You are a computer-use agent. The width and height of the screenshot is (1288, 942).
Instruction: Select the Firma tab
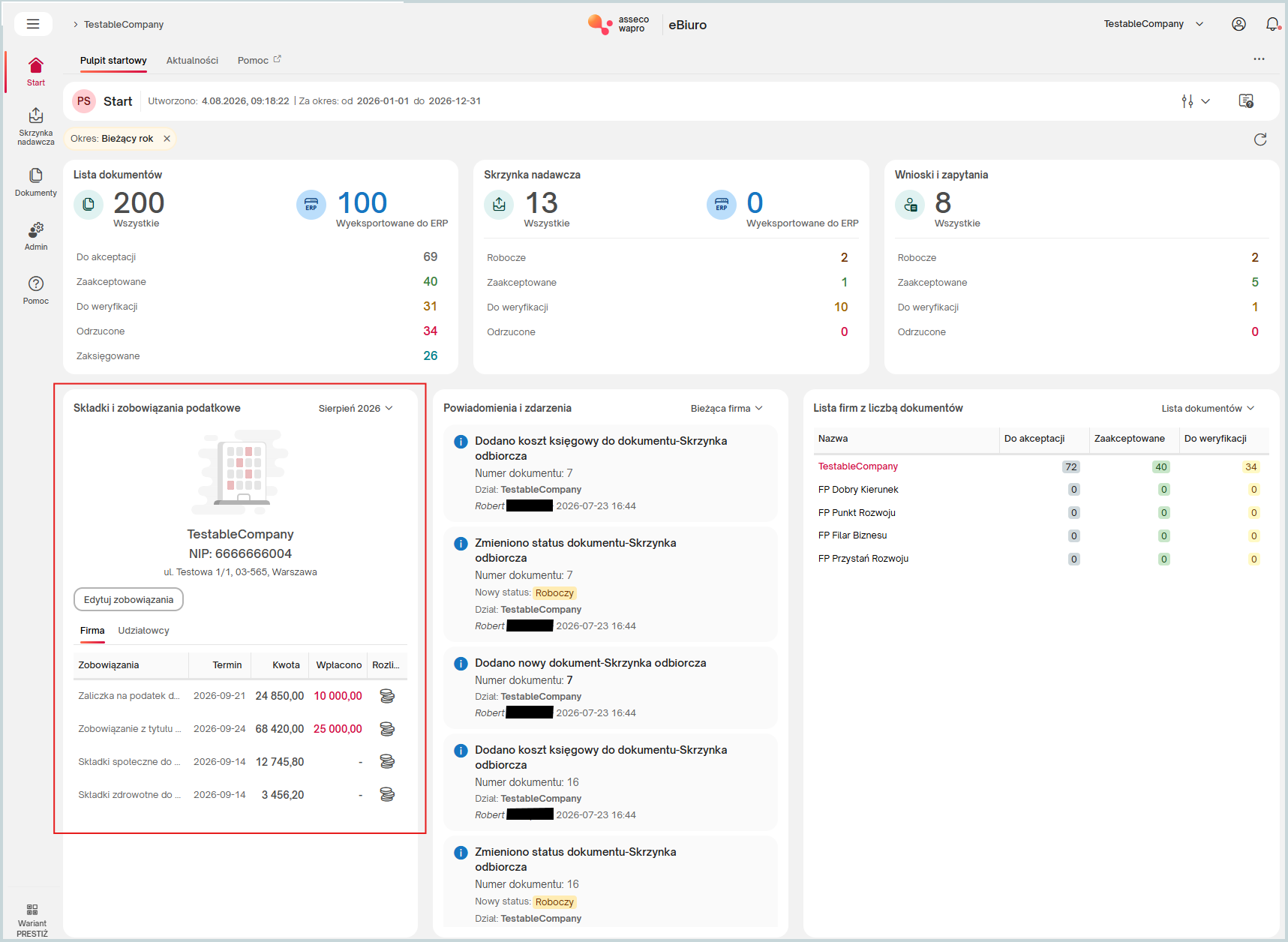pos(92,631)
